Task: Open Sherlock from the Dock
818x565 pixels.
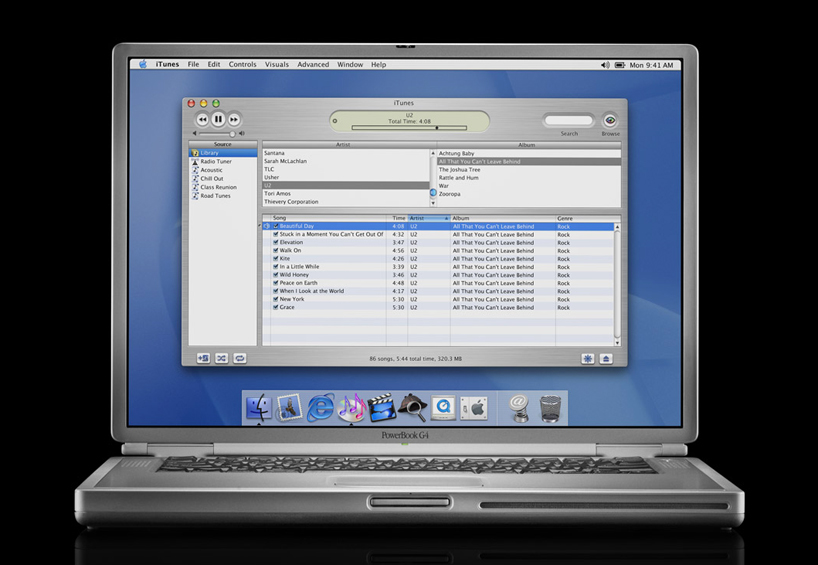Action: (413, 407)
